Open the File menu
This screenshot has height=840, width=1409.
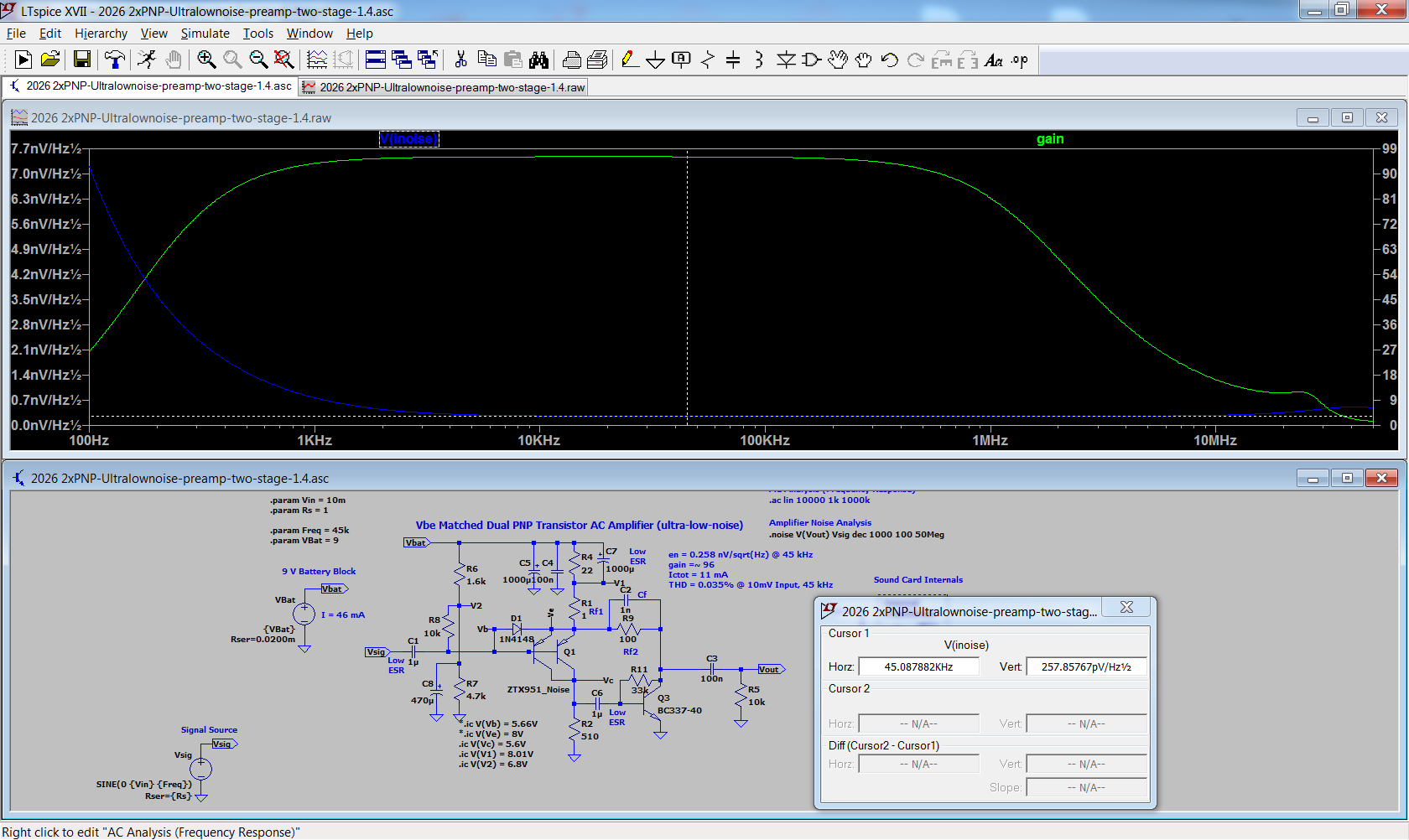click(16, 34)
